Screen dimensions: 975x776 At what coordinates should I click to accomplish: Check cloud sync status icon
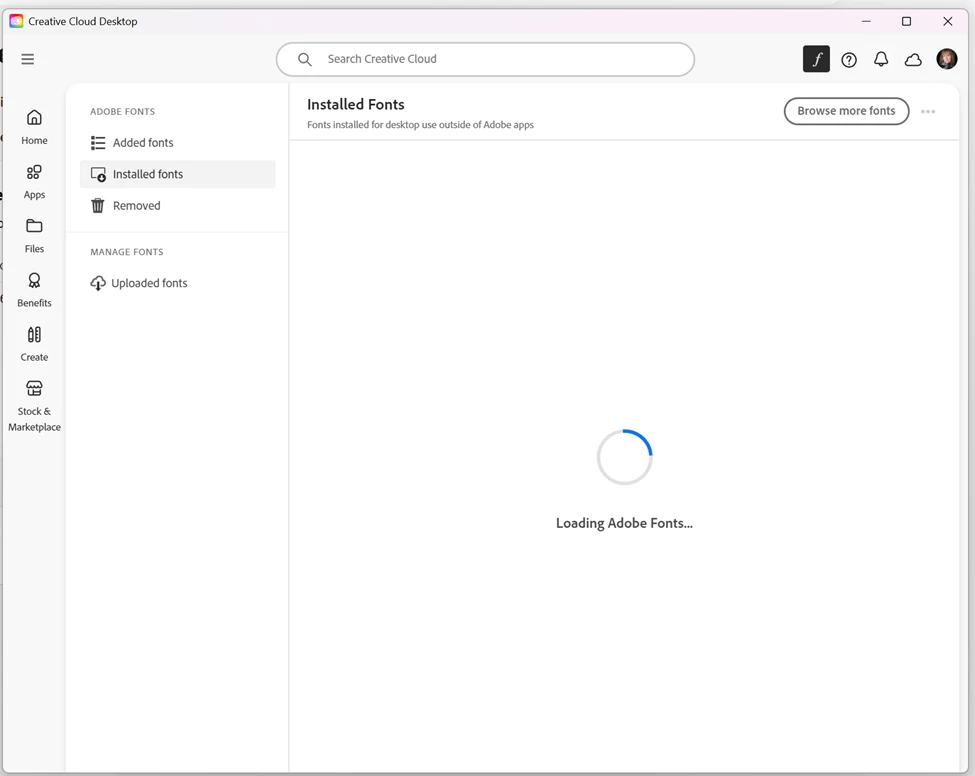(x=913, y=60)
